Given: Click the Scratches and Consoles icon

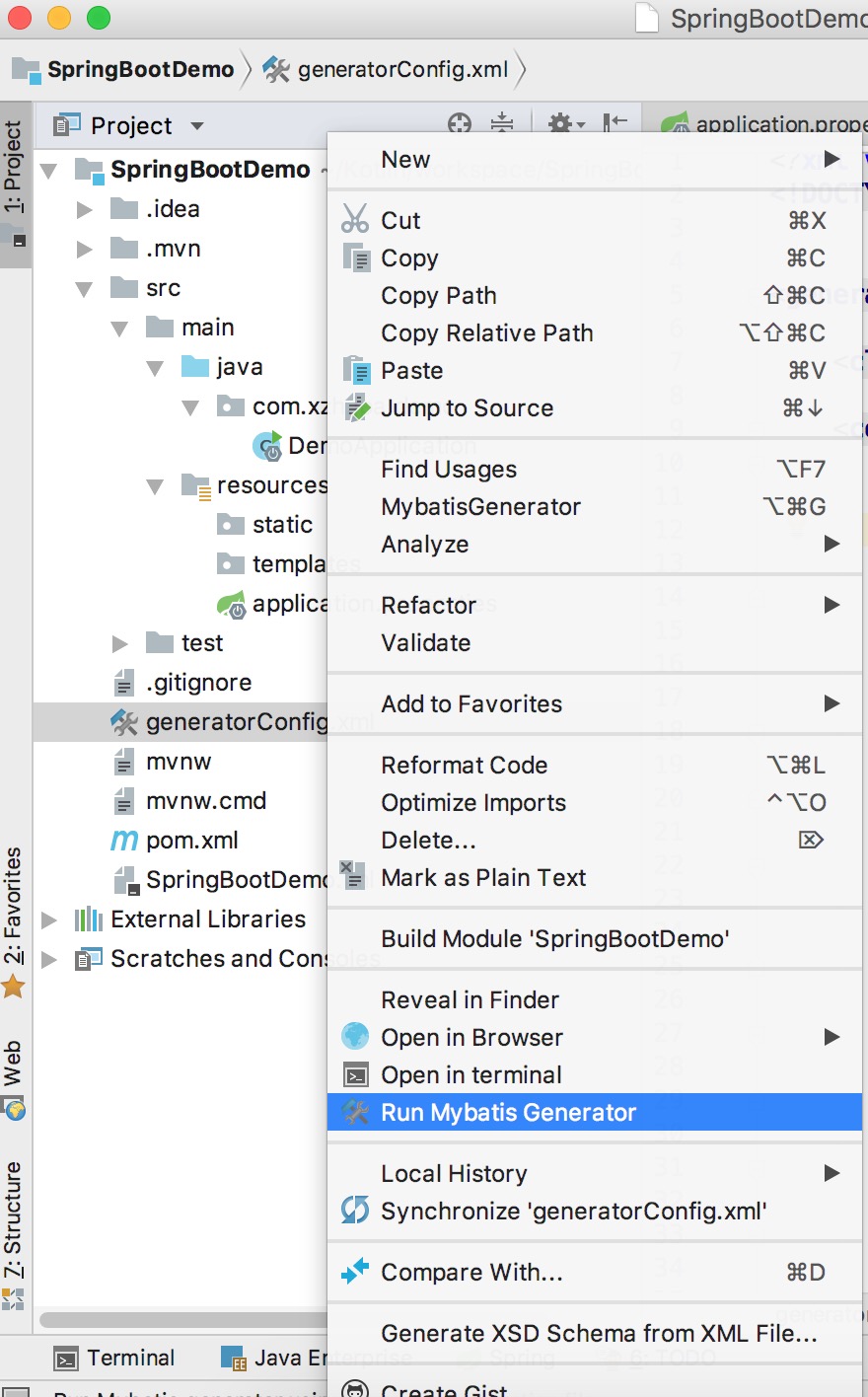Looking at the screenshot, I should tap(89, 959).
